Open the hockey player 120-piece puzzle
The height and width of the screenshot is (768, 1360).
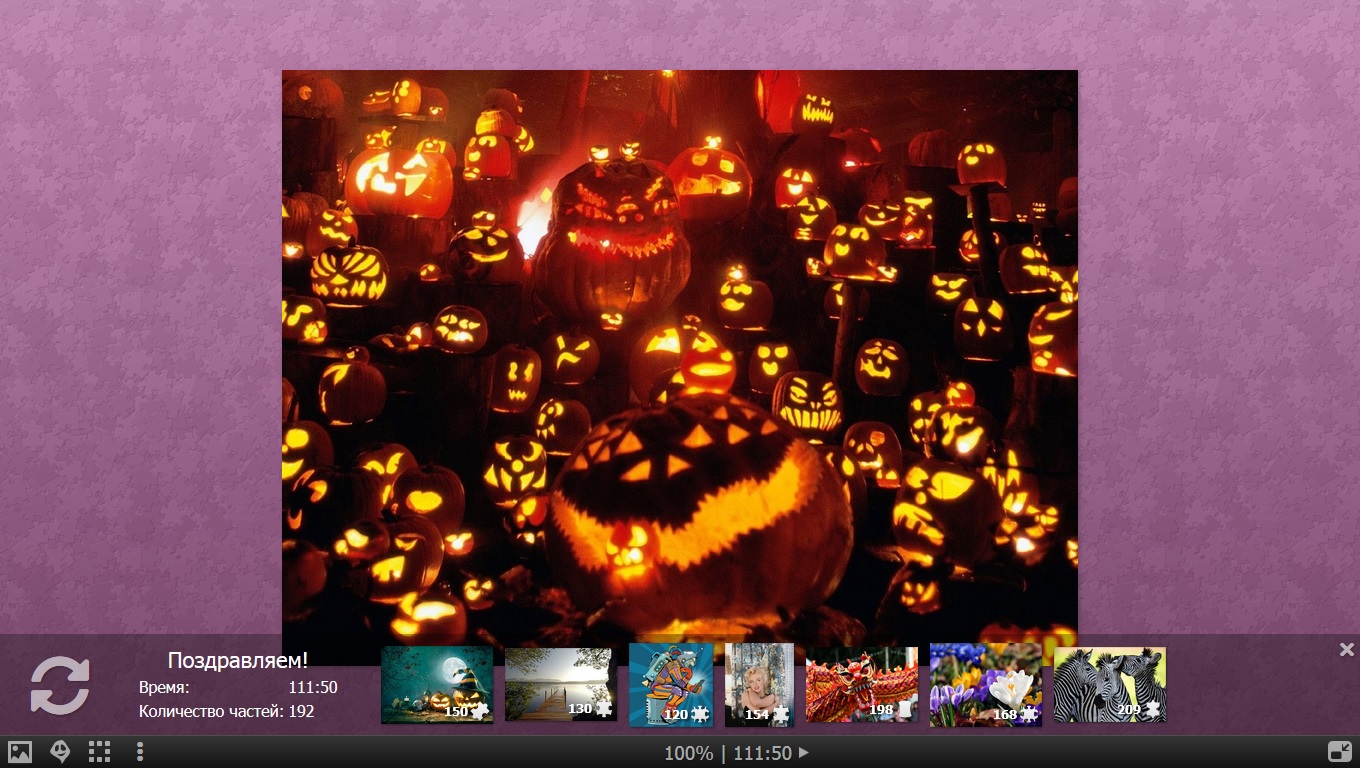click(671, 684)
